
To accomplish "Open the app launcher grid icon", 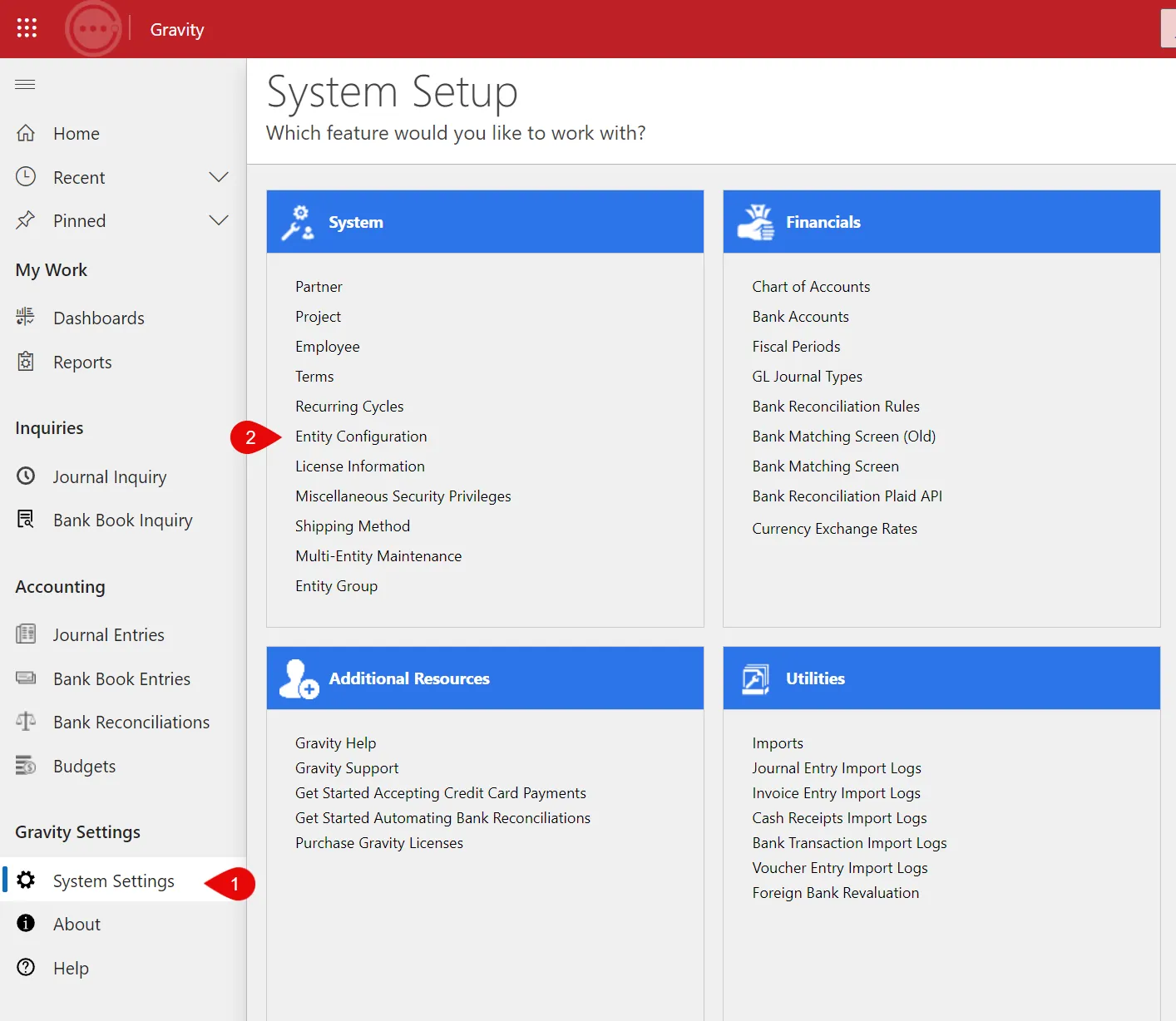I will pyautogui.click(x=27, y=28).
